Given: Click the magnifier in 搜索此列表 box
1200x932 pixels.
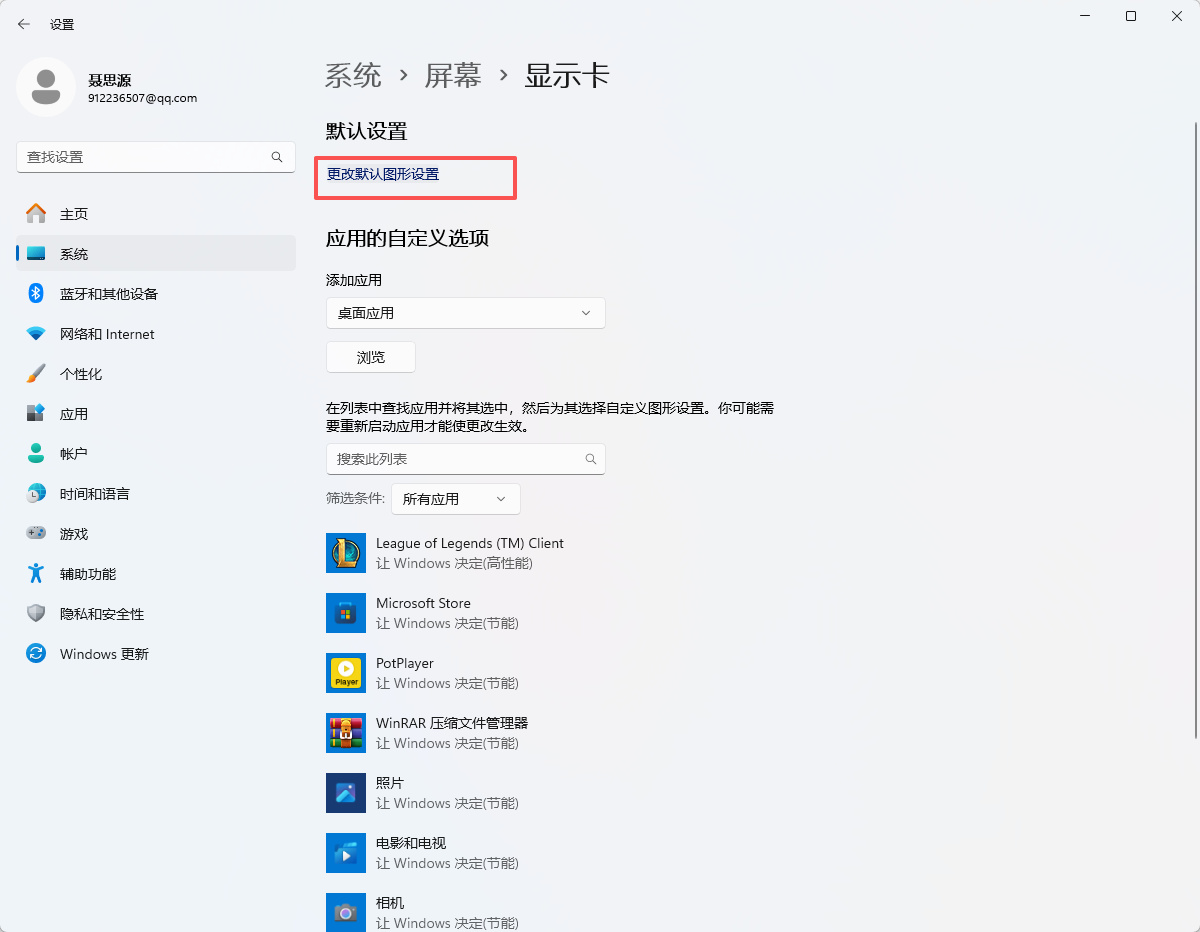Looking at the screenshot, I should point(591,459).
